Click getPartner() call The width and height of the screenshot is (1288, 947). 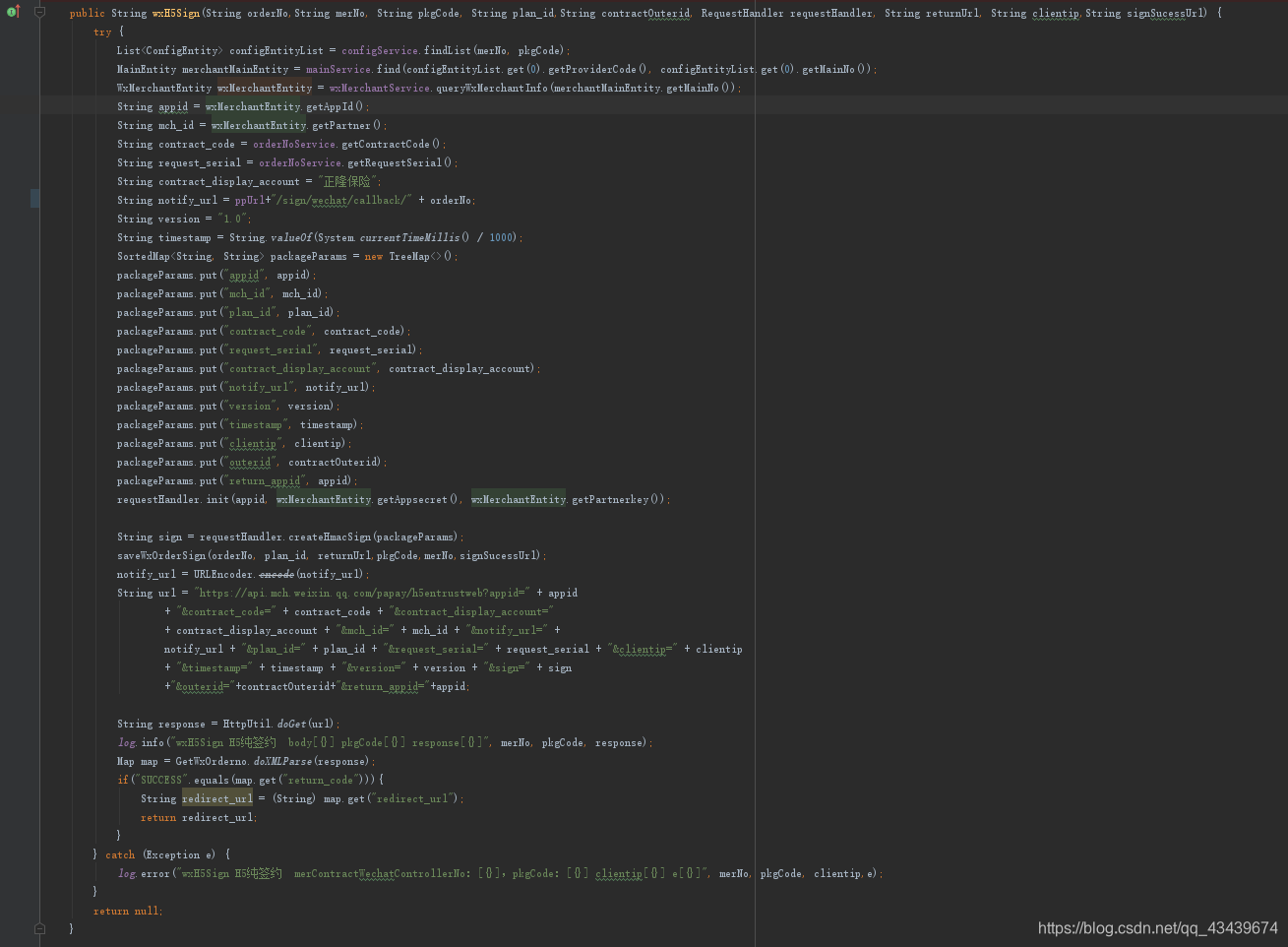[346, 125]
